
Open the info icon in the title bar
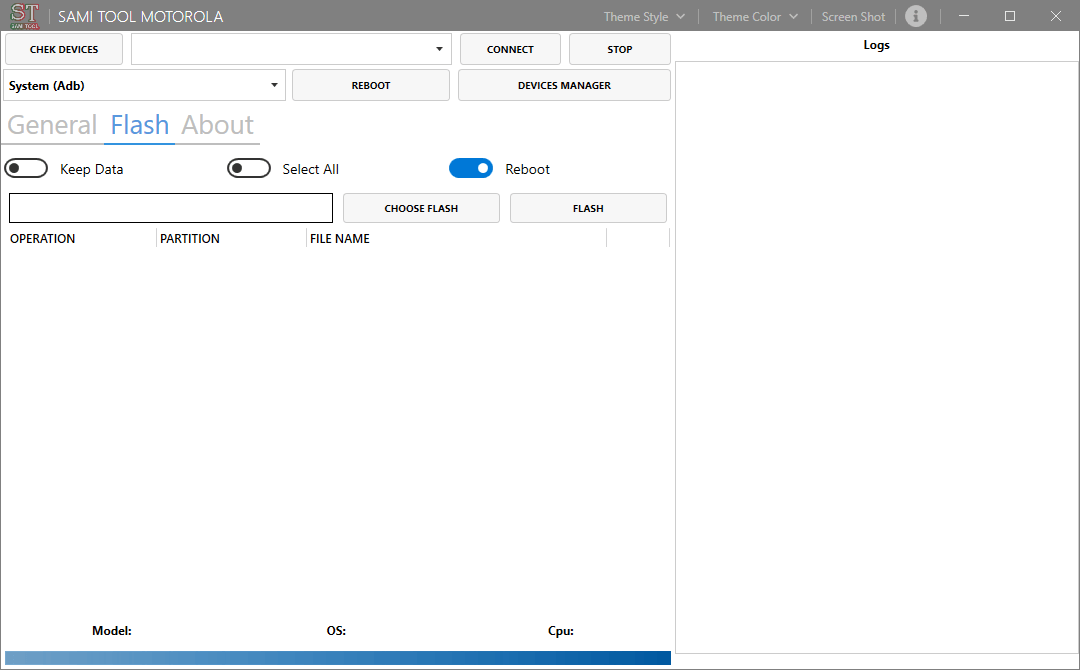click(x=916, y=16)
